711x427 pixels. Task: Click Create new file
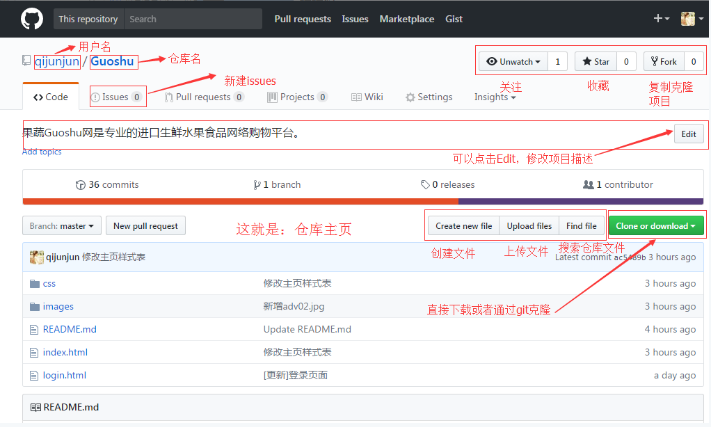tap(463, 226)
